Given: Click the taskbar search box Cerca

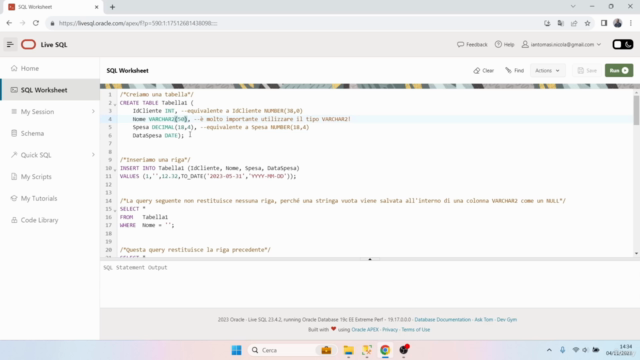Looking at the screenshot, I should 291,350.
